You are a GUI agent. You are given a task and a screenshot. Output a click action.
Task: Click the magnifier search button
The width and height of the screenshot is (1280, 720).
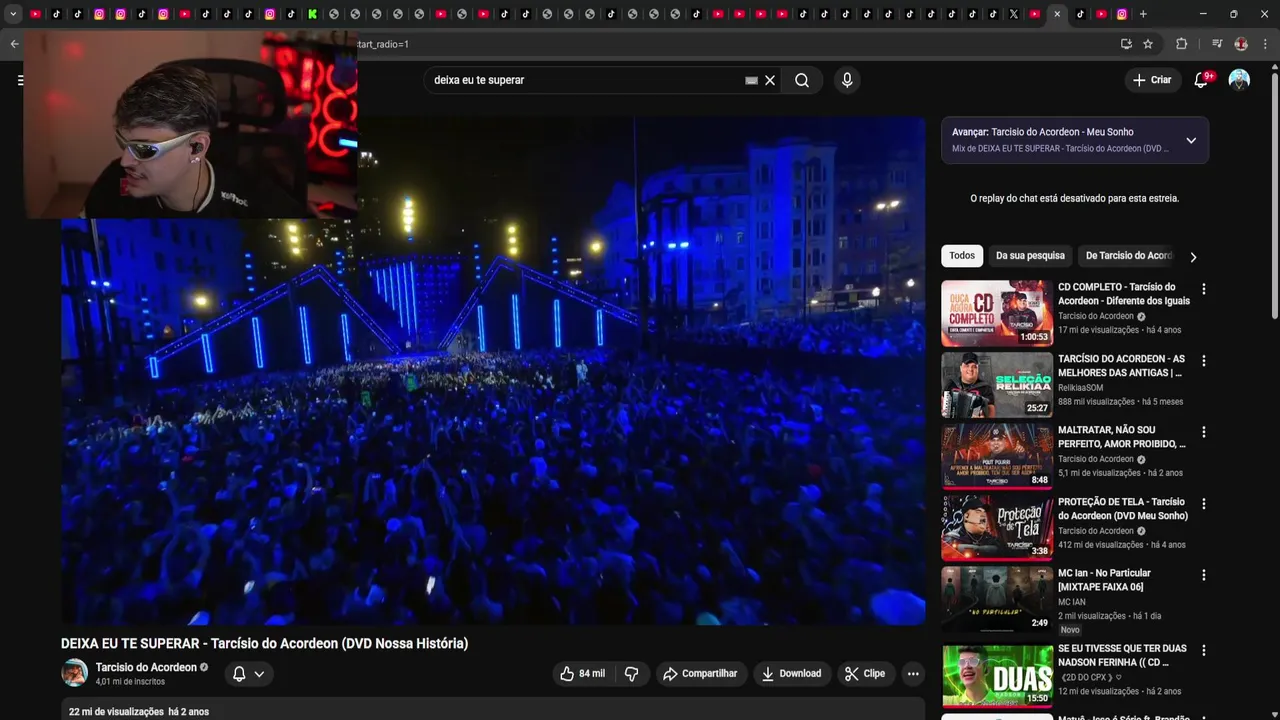(802, 80)
